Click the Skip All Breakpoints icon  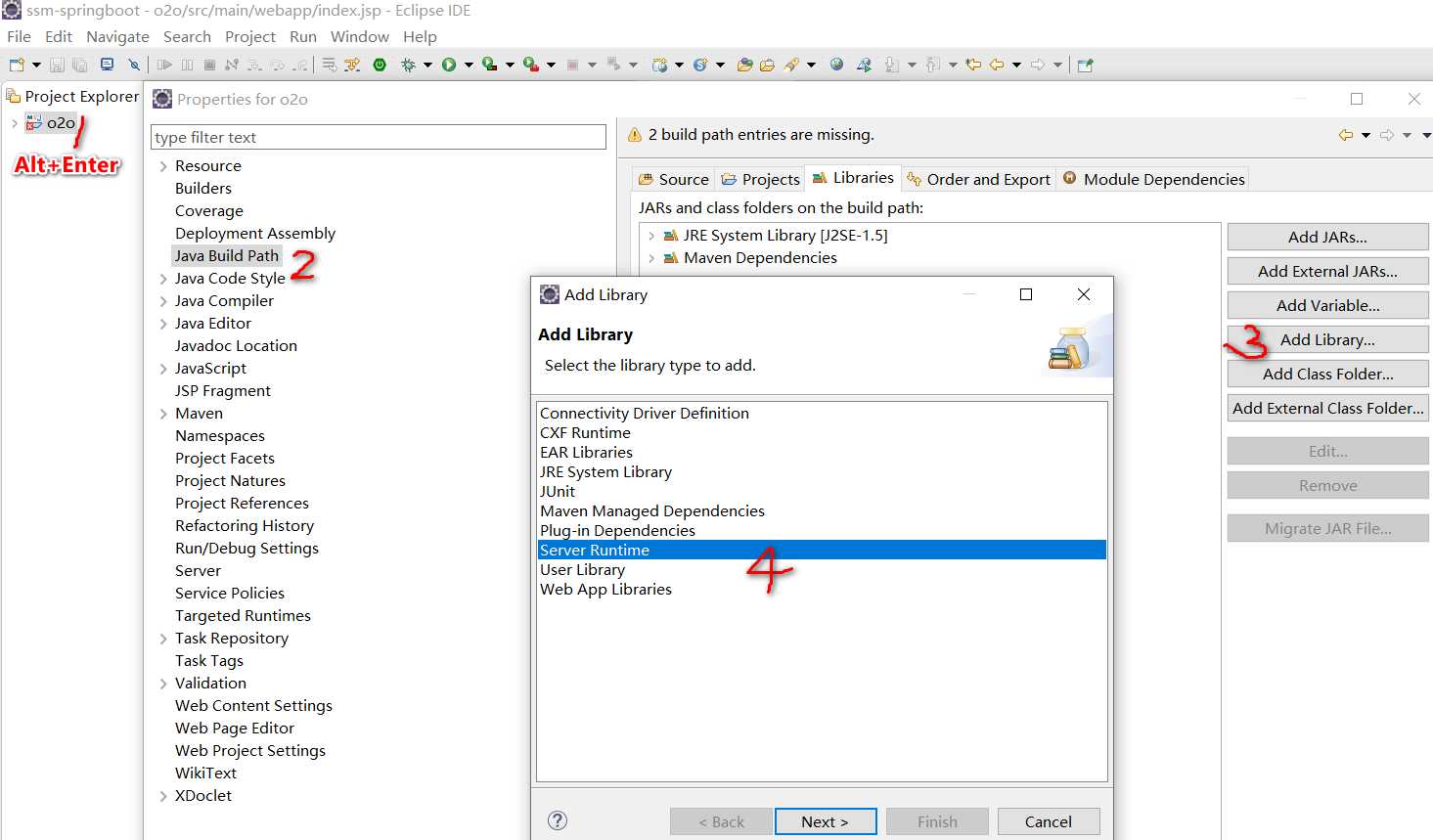click(x=134, y=65)
